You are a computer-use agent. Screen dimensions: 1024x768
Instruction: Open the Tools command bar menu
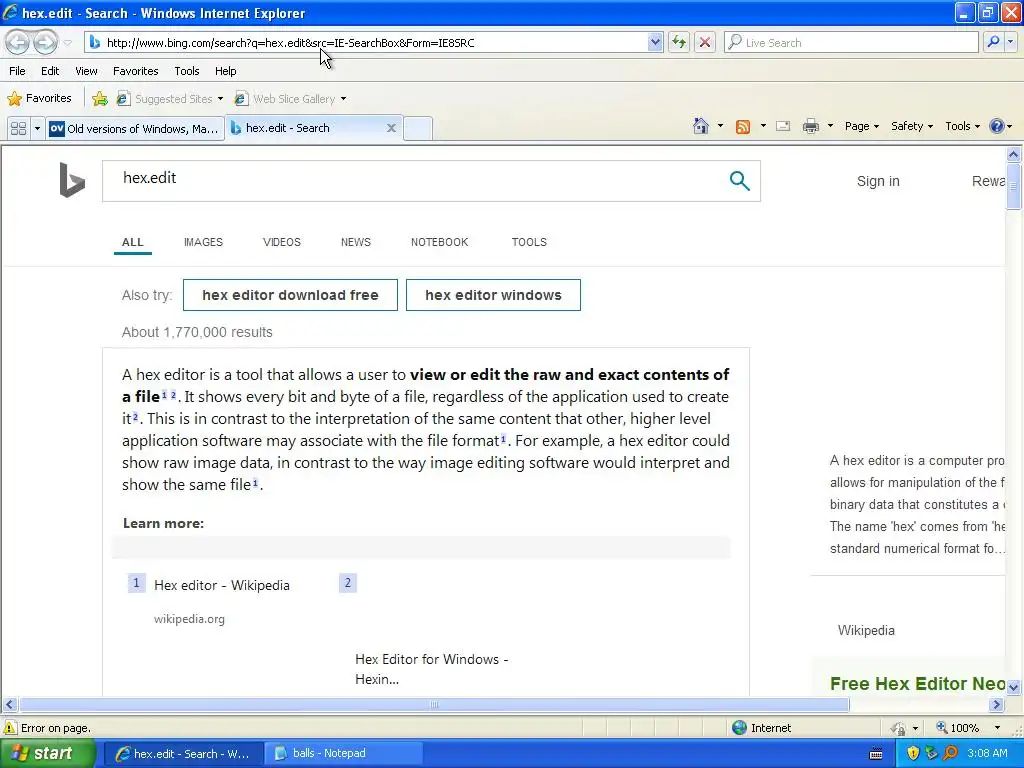[962, 126]
